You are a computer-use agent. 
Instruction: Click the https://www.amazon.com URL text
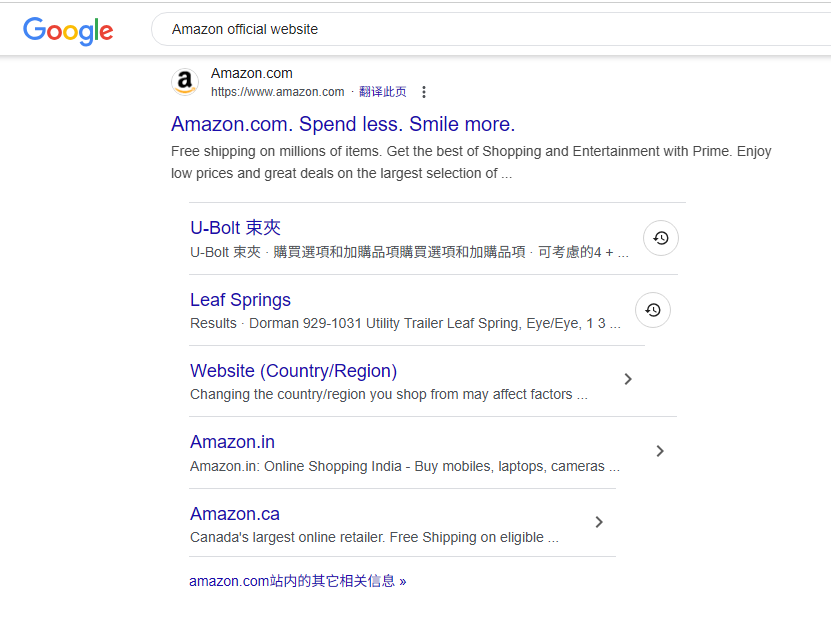click(x=277, y=92)
